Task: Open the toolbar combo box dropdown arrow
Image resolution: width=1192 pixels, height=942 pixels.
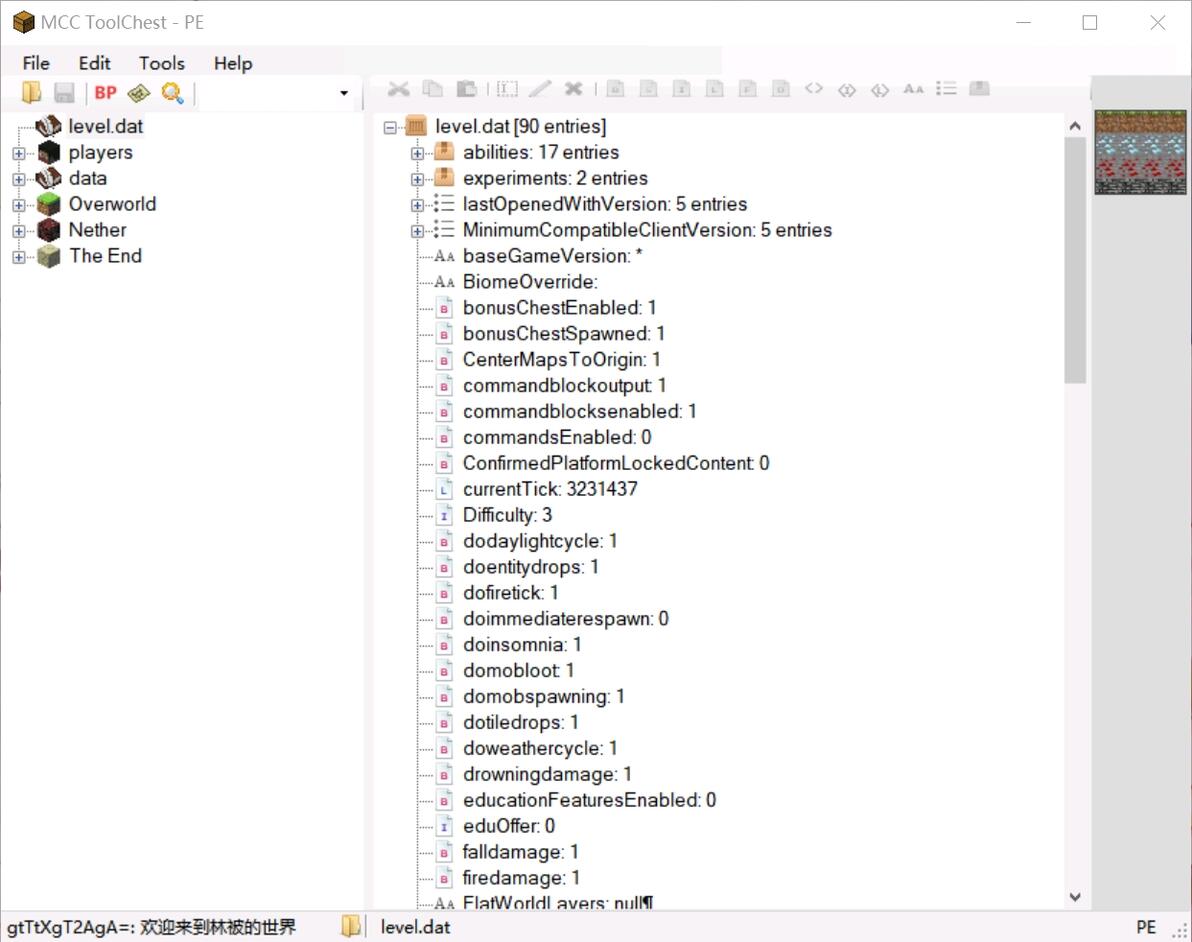Action: point(344,93)
